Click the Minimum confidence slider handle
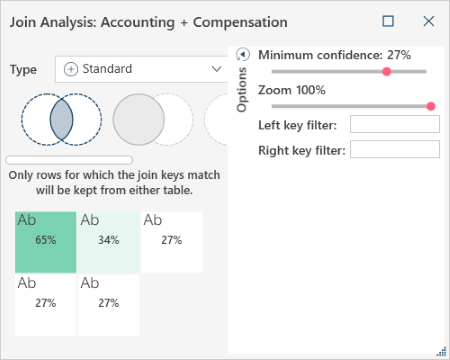 pos(387,71)
